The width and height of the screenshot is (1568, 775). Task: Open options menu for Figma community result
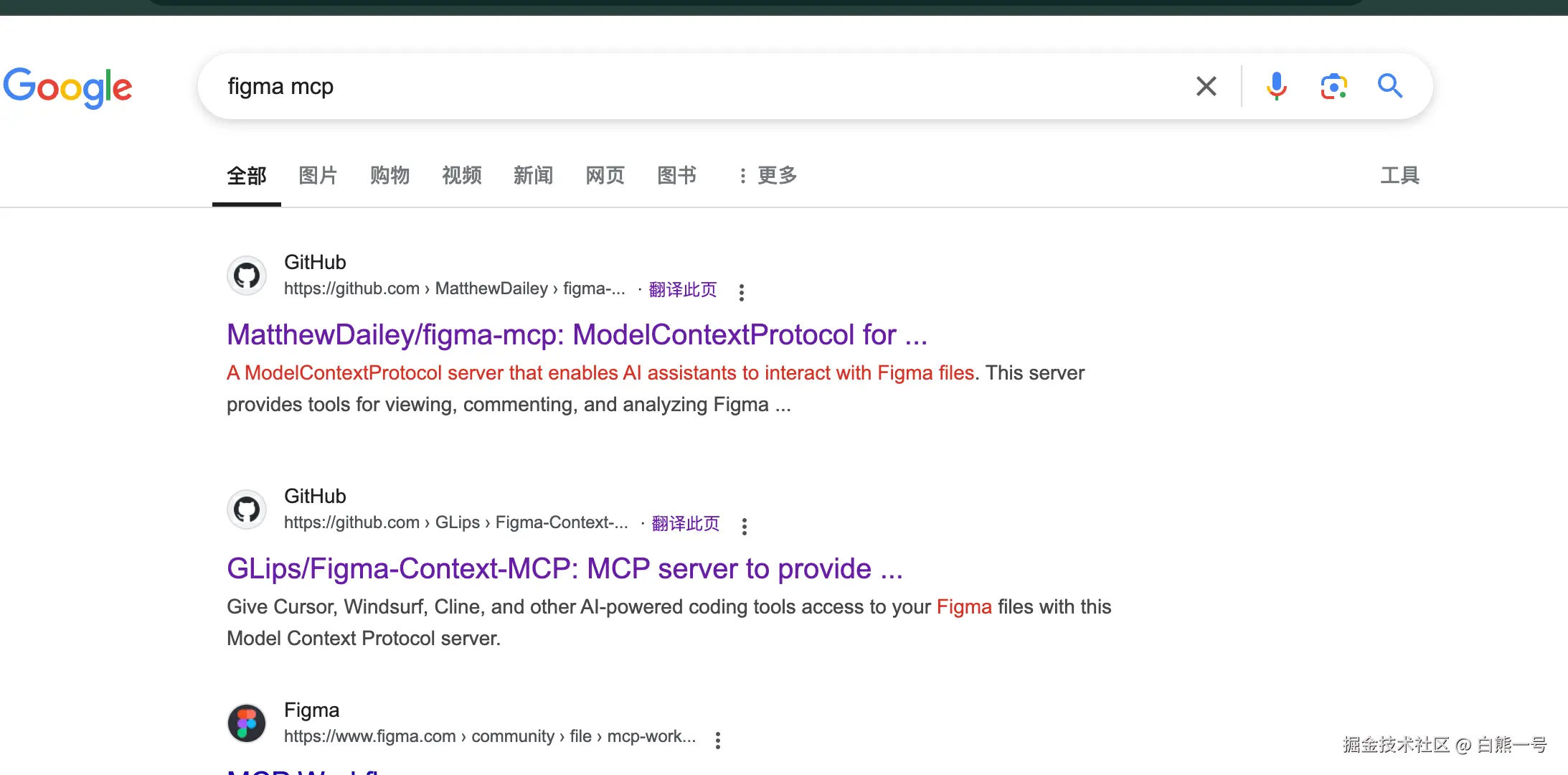(x=717, y=740)
